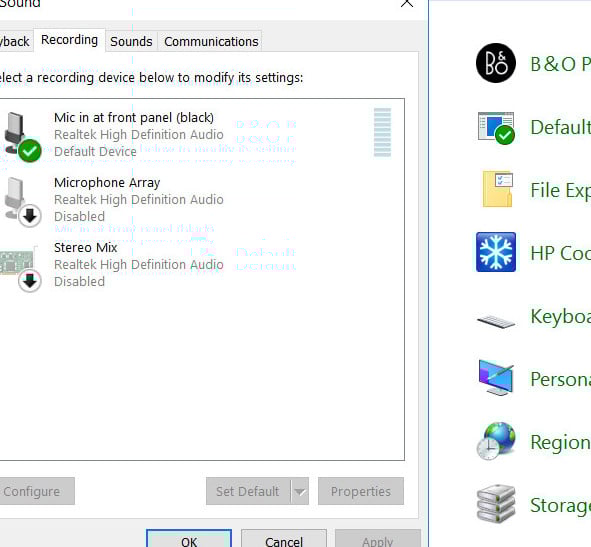
Task: Click the Properties button
Action: coord(361,491)
